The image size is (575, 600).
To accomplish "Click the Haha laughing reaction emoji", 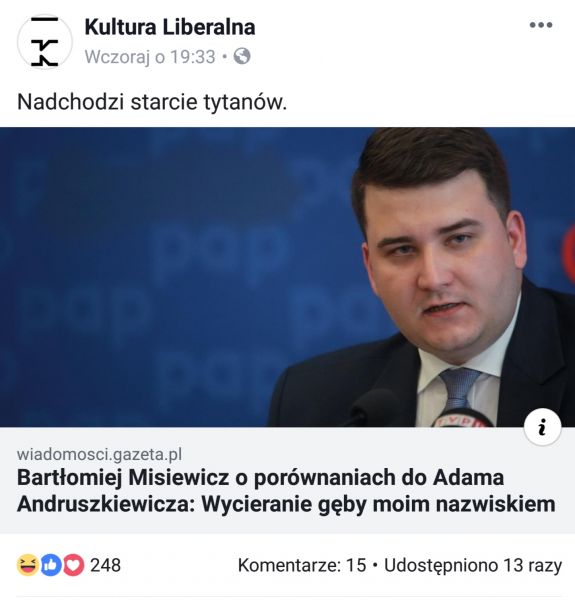I will (28, 565).
